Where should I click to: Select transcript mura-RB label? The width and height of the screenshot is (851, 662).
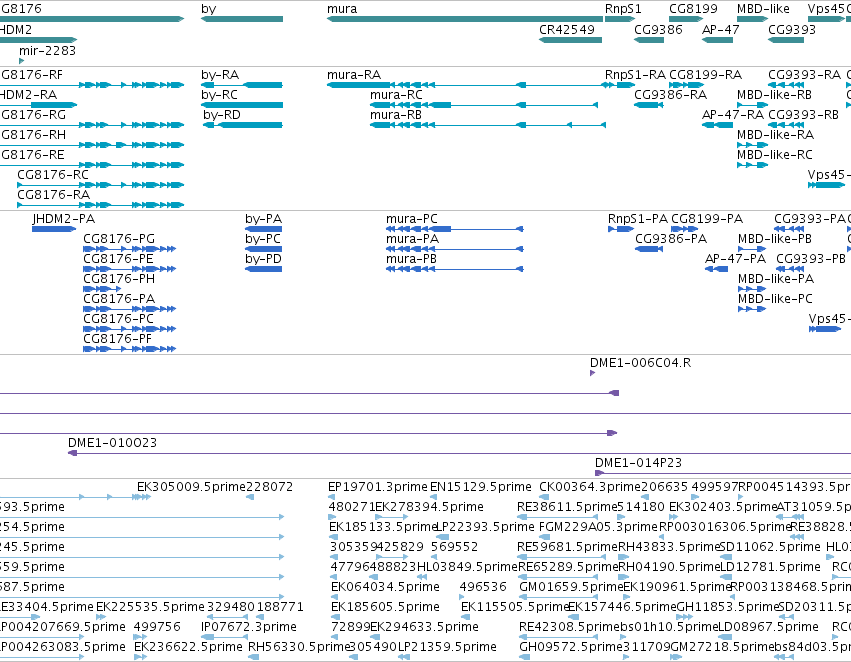tap(396, 115)
